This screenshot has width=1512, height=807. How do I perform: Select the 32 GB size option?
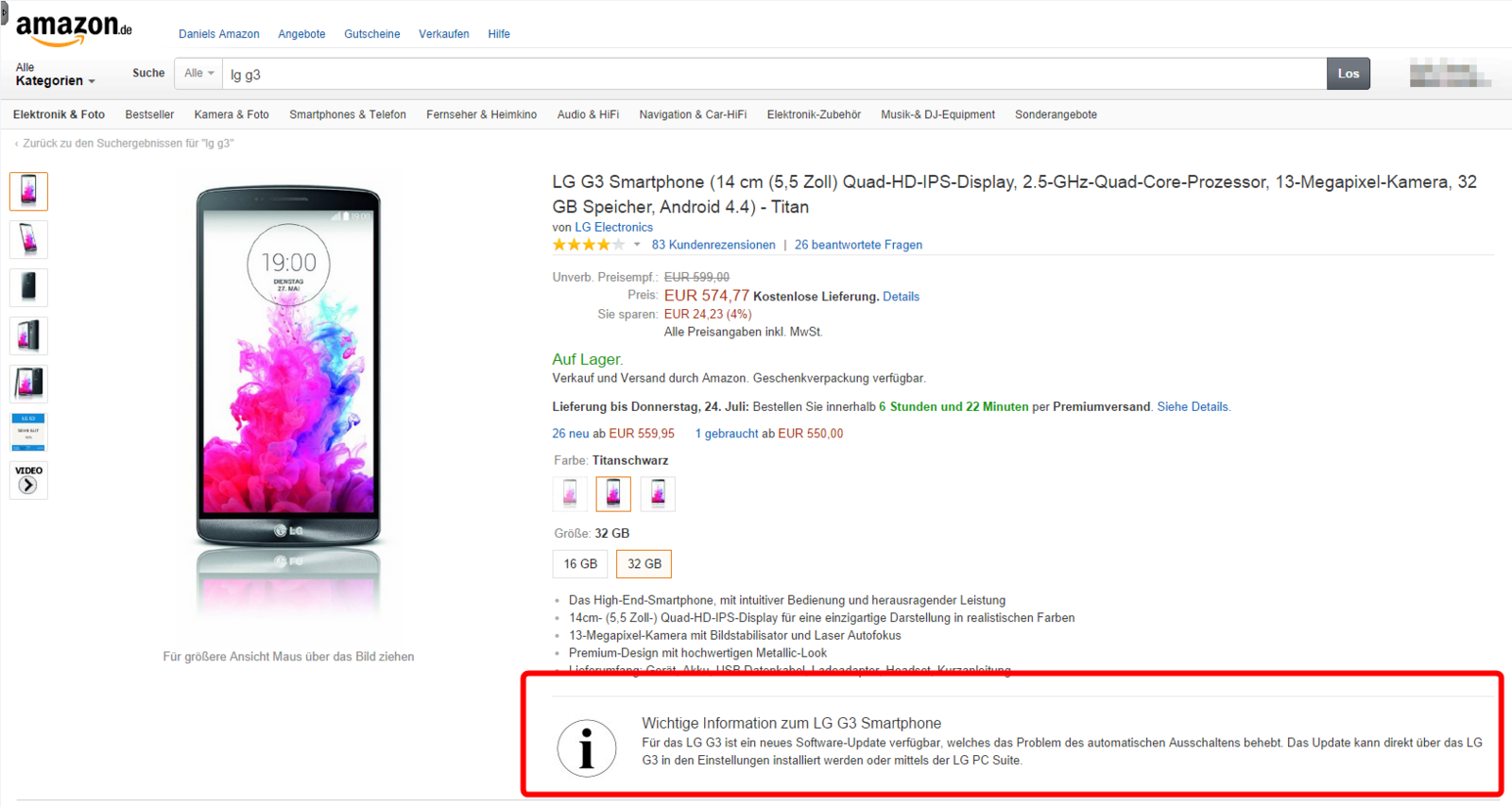(644, 564)
